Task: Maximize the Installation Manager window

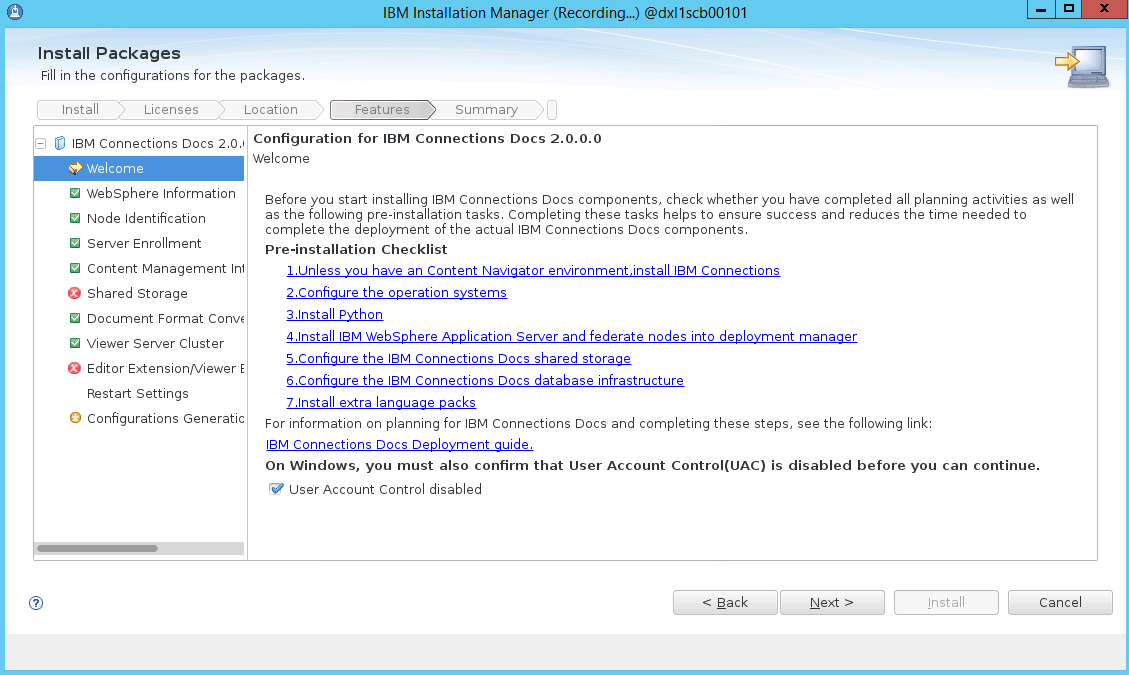Action: [x=1069, y=9]
